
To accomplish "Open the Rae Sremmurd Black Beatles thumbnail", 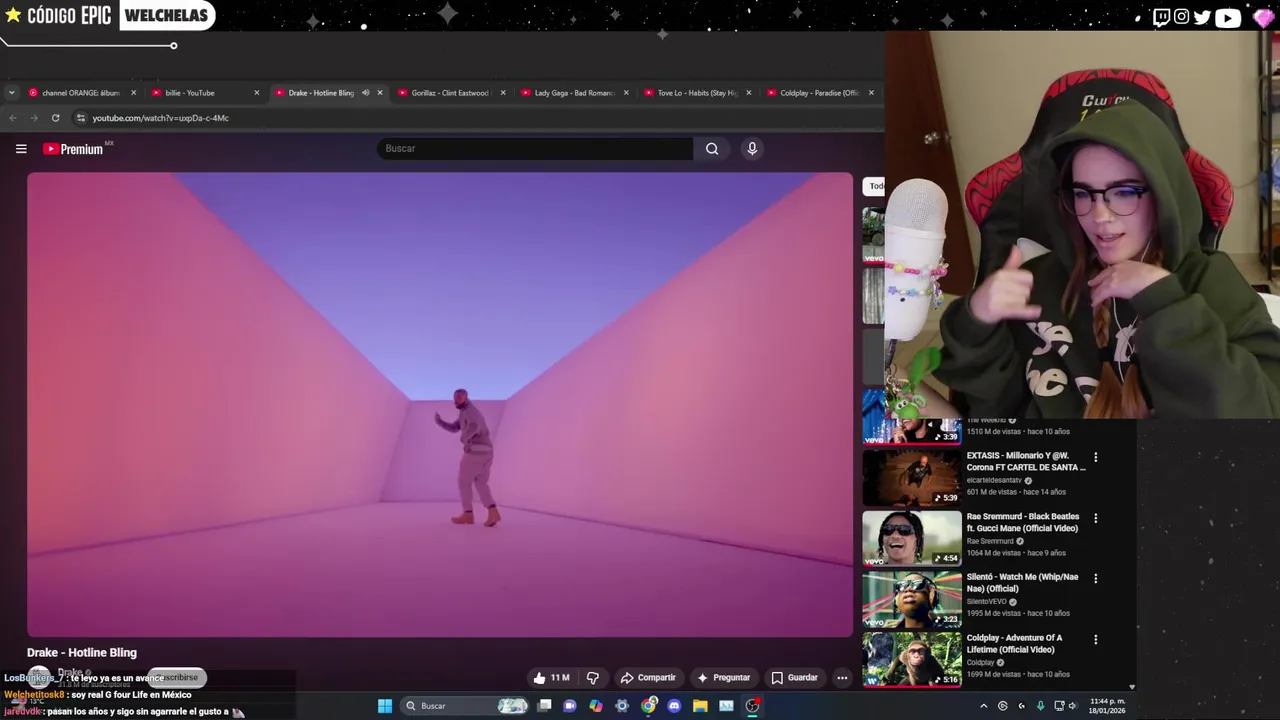I will click(911, 538).
